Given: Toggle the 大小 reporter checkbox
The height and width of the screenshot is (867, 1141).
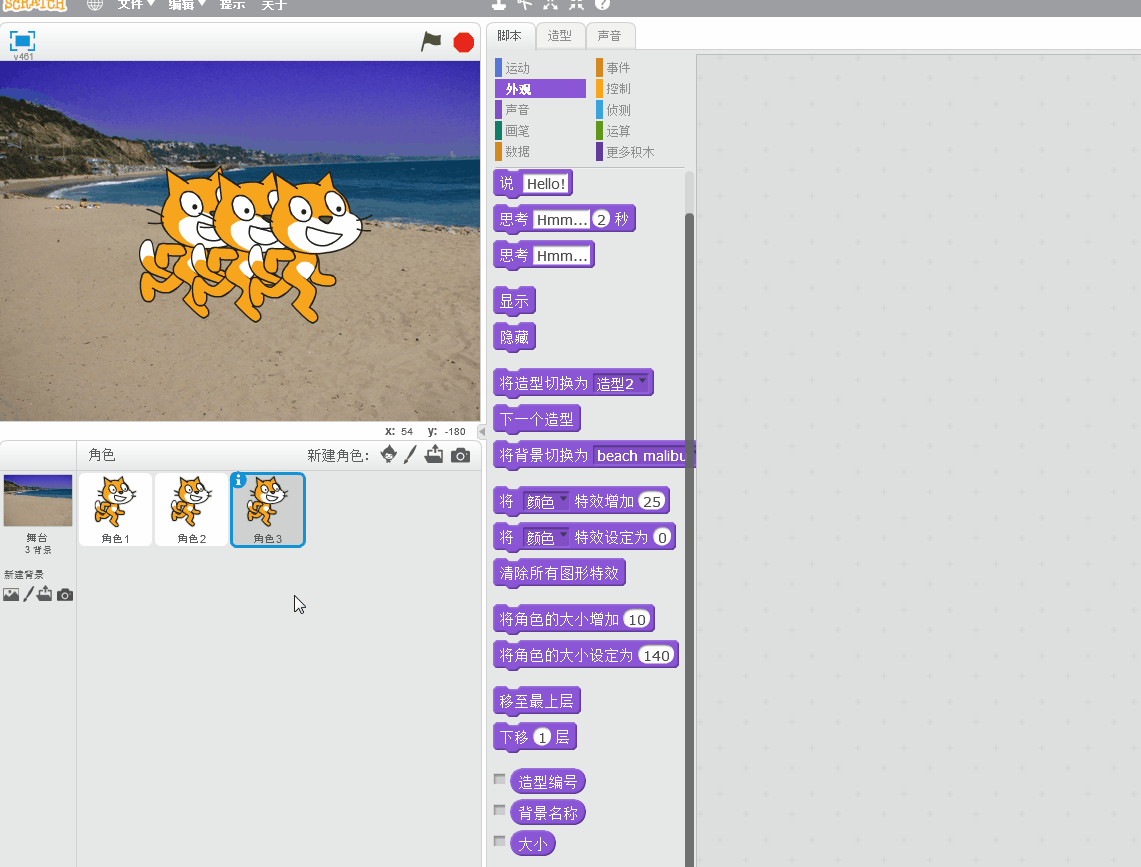Looking at the screenshot, I should [x=499, y=841].
